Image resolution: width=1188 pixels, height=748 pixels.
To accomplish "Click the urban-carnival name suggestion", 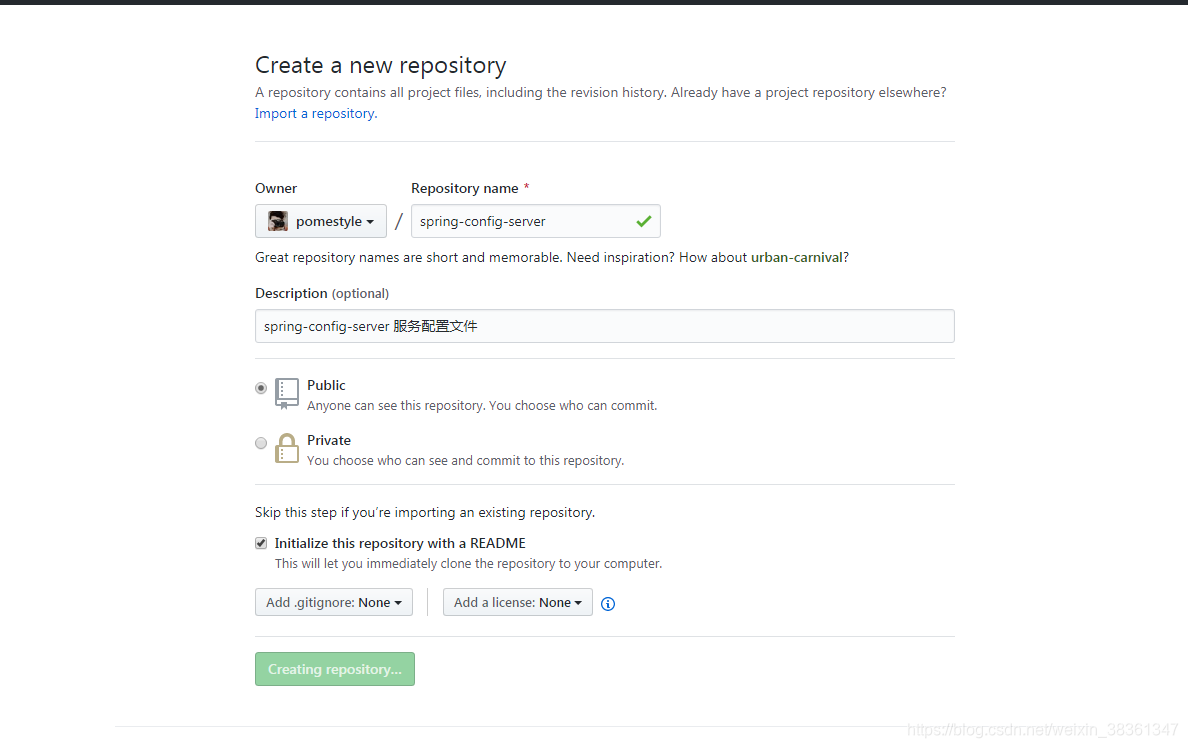I will click(x=796, y=258).
